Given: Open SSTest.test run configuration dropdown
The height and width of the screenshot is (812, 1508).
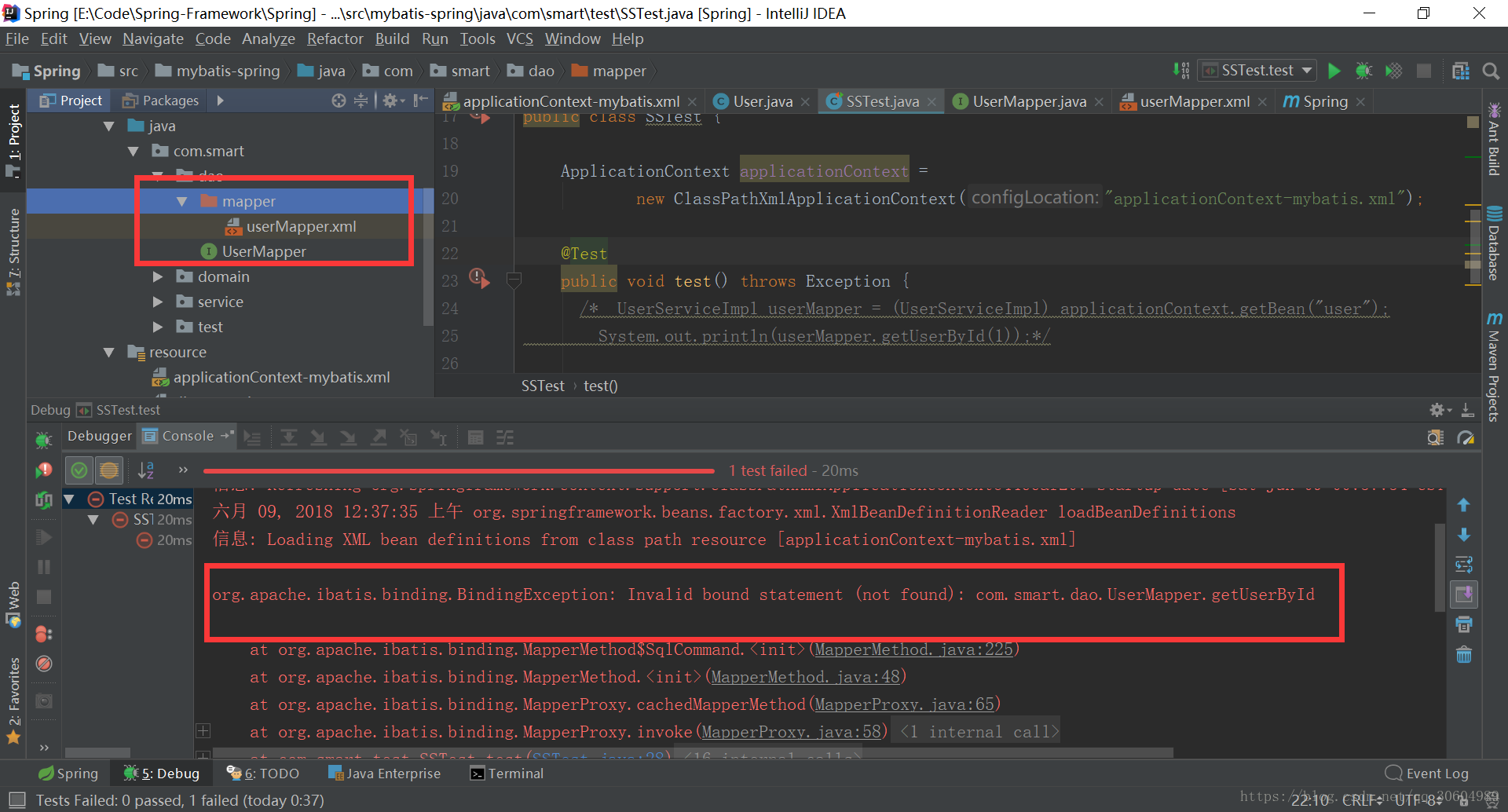Looking at the screenshot, I should [x=1257, y=71].
